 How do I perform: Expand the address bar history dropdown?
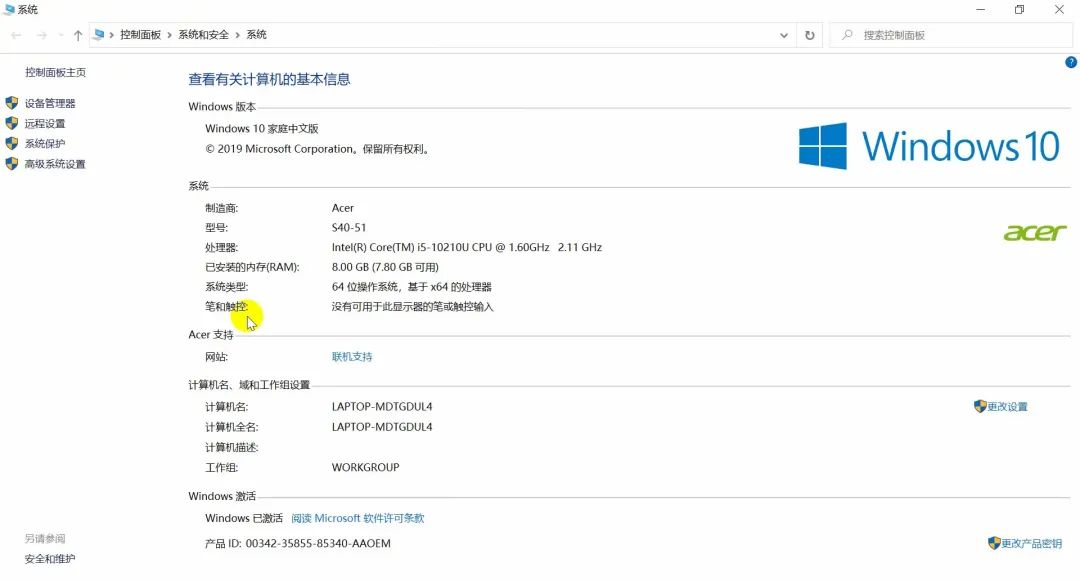pos(784,35)
